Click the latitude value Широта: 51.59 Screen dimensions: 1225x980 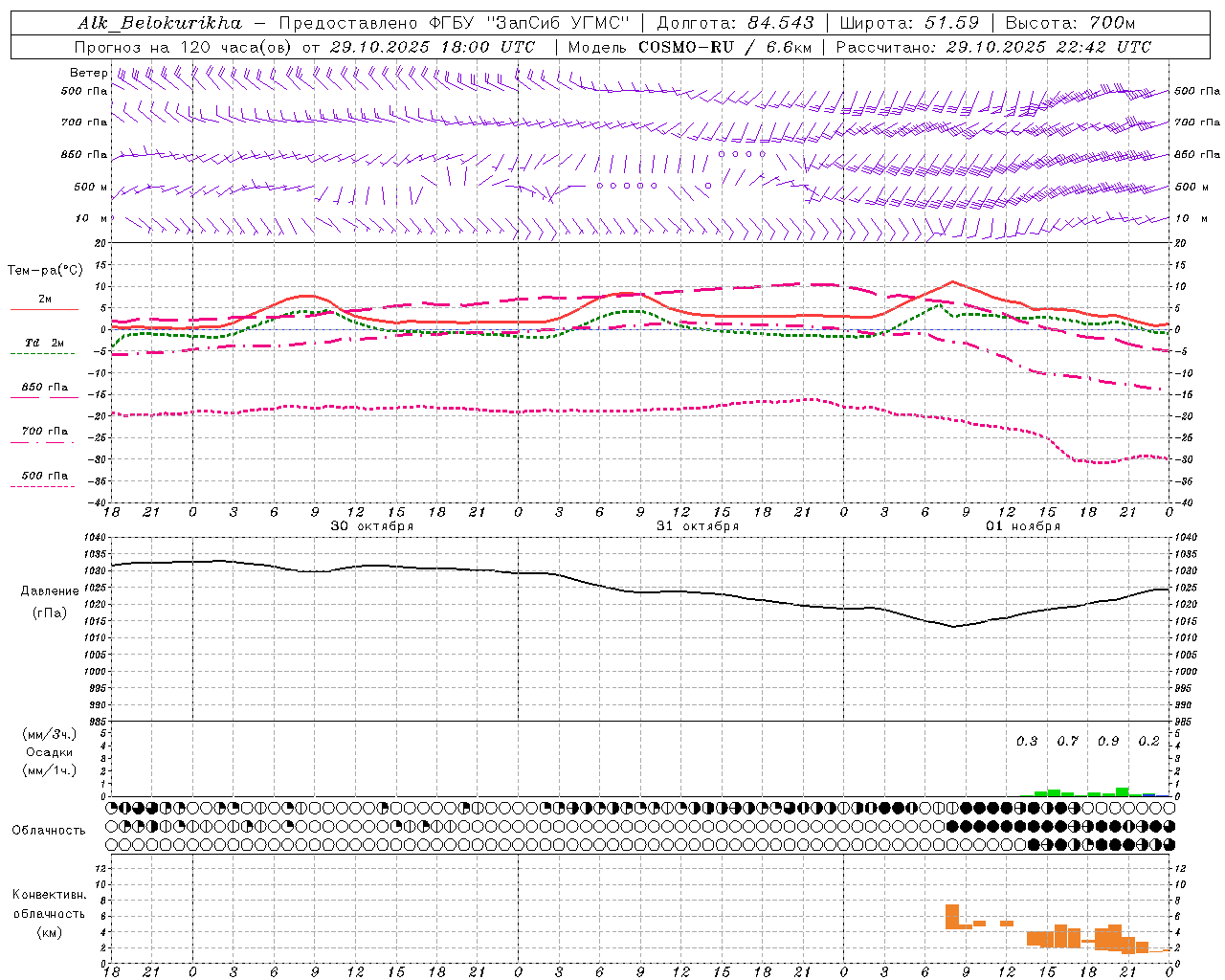[909, 23]
